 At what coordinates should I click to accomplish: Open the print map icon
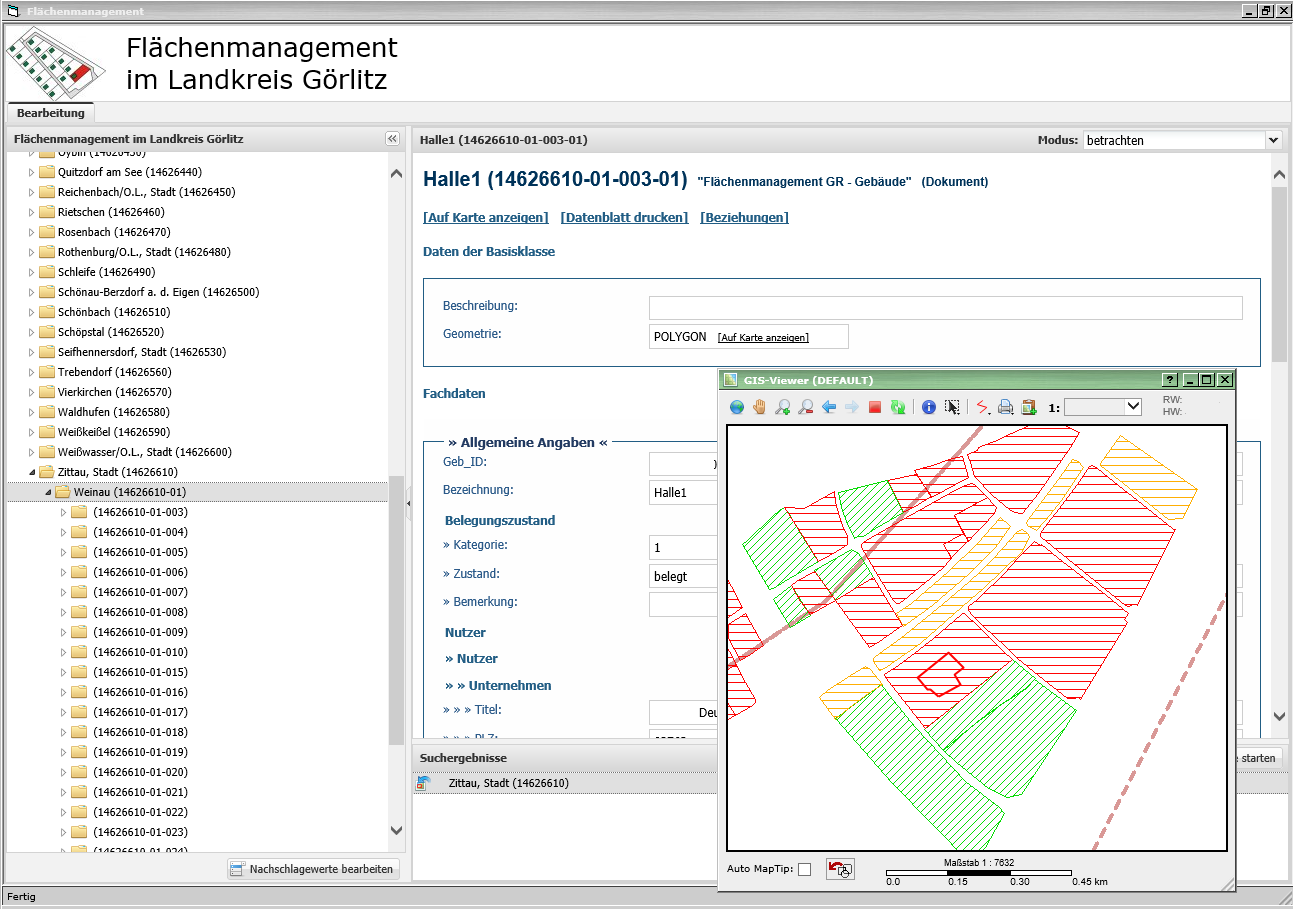click(1006, 407)
